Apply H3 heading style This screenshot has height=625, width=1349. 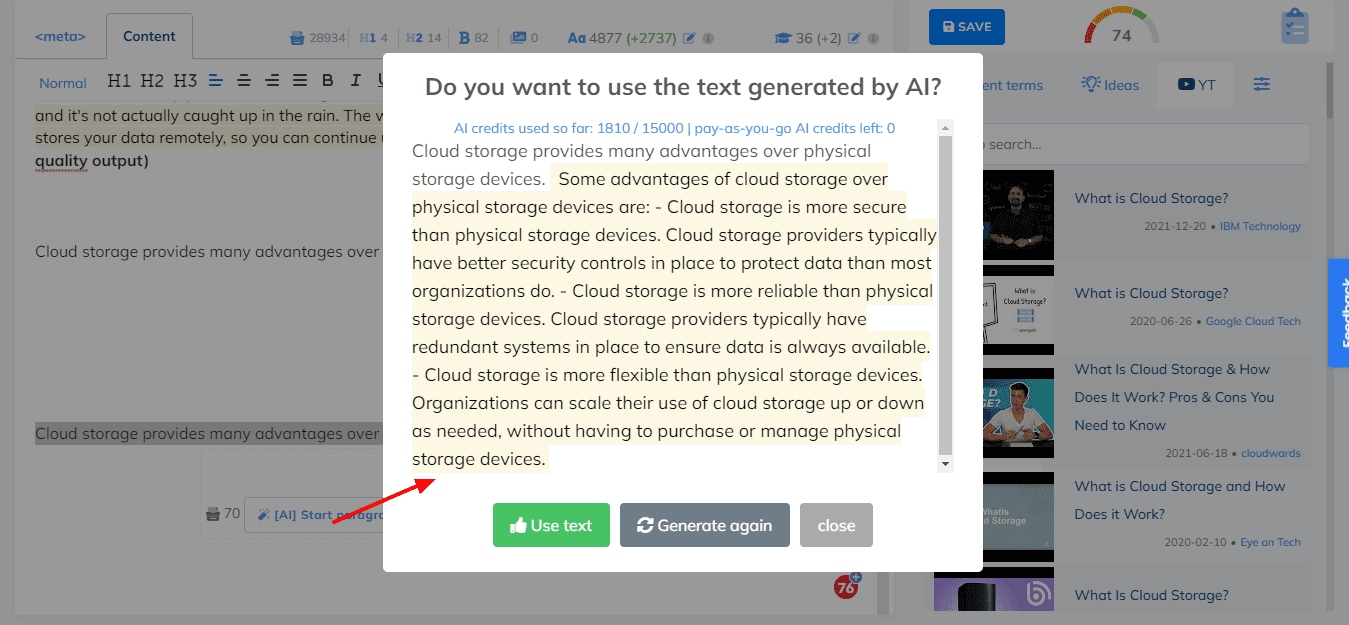point(185,81)
